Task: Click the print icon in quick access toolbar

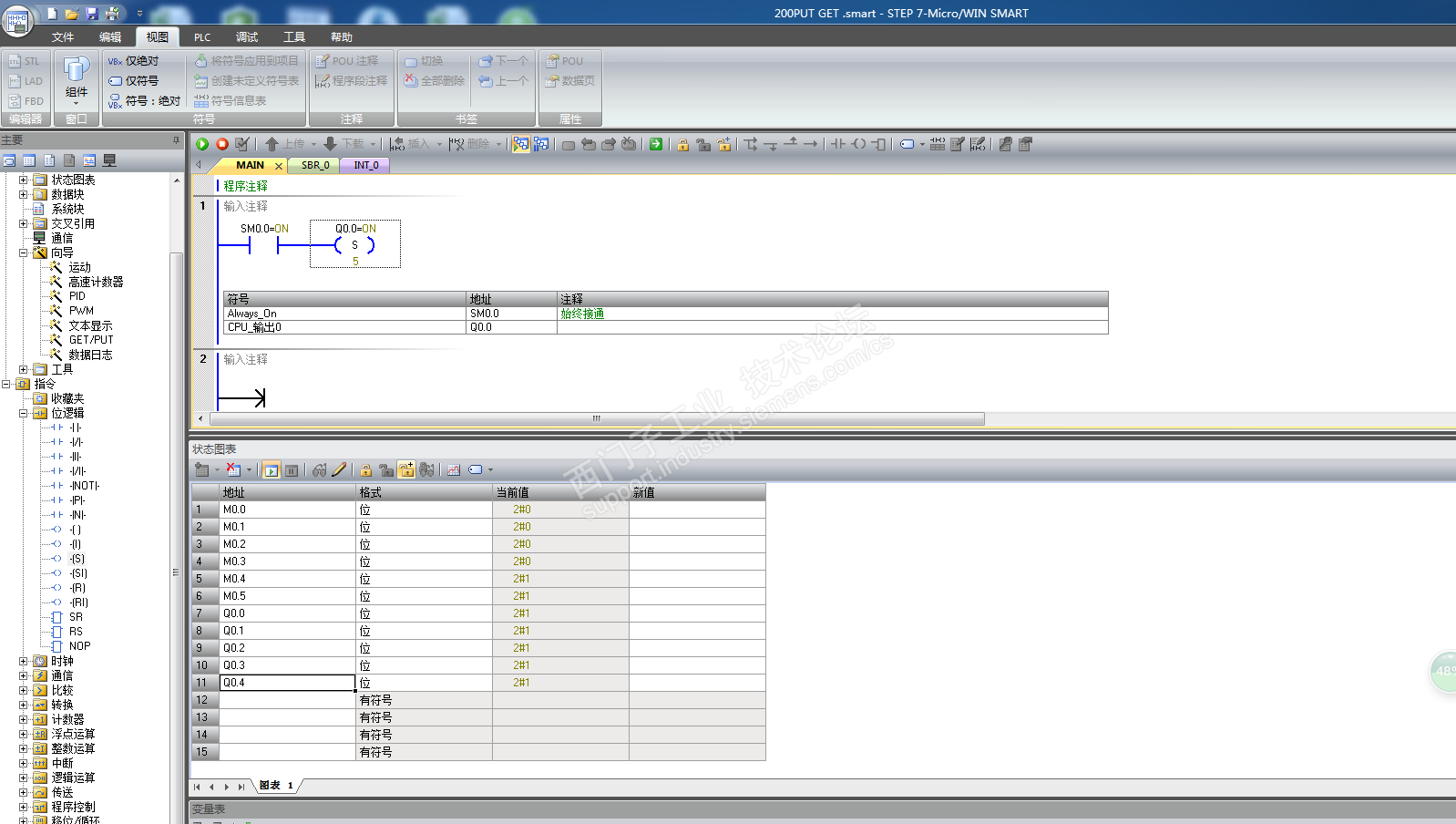Action: pyautogui.click(x=112, y=14)
